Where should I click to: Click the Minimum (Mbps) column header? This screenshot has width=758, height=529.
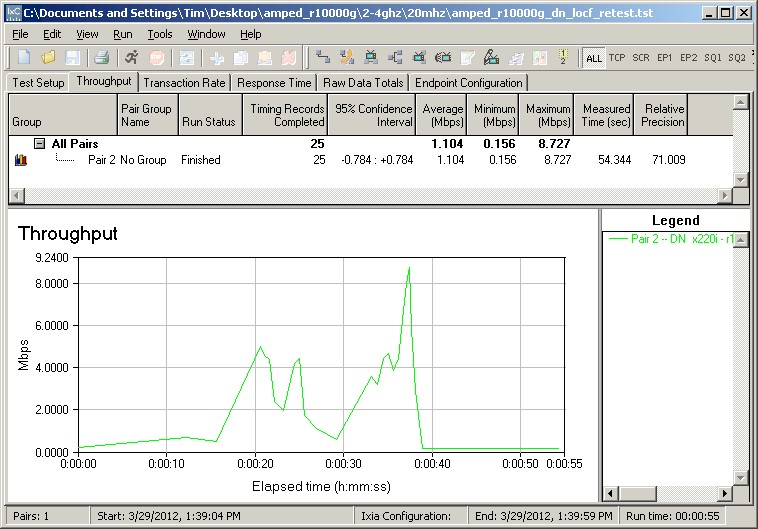[x=494, y=115]
